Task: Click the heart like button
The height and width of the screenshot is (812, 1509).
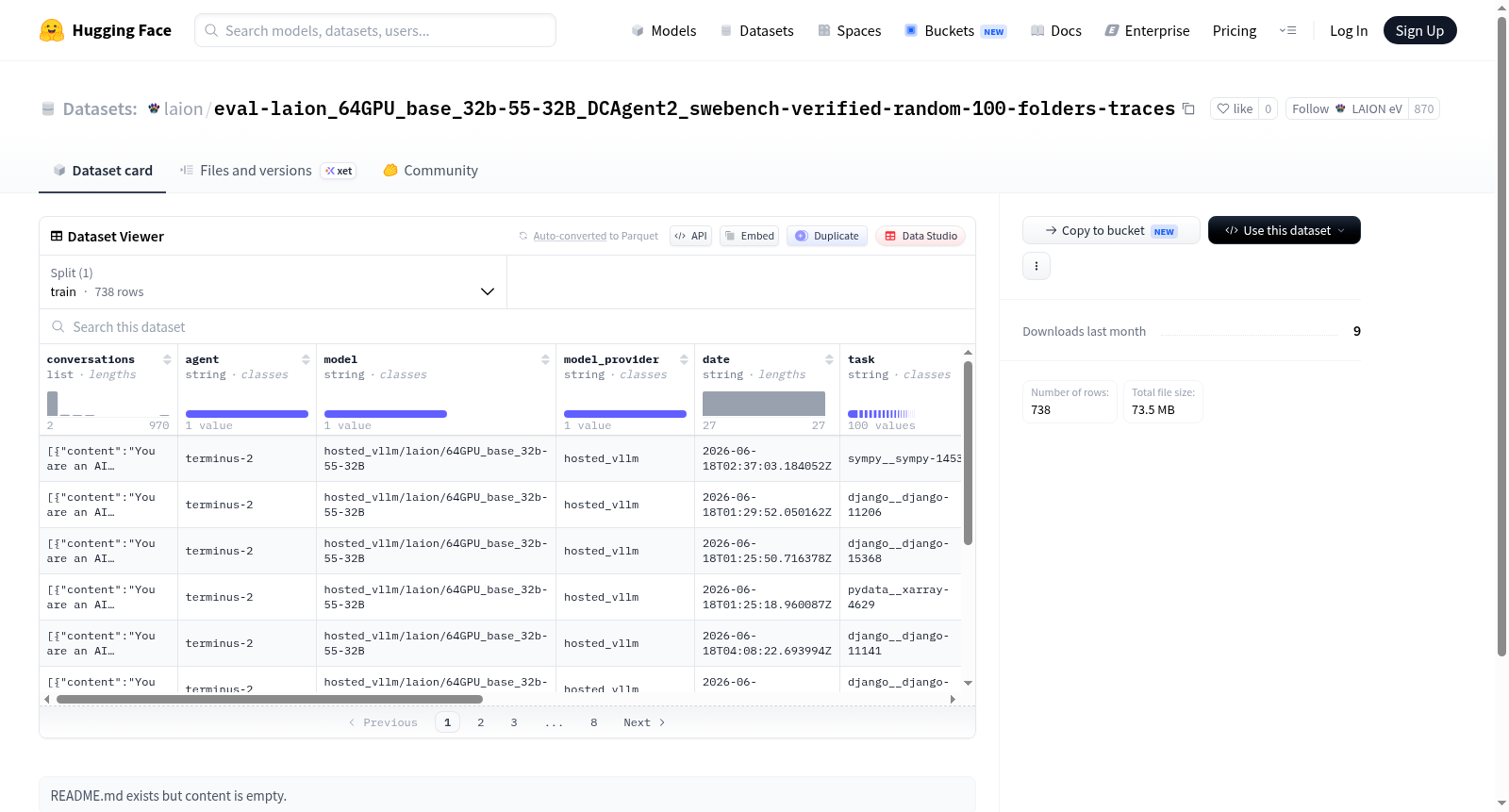Action: point(1235,109)
